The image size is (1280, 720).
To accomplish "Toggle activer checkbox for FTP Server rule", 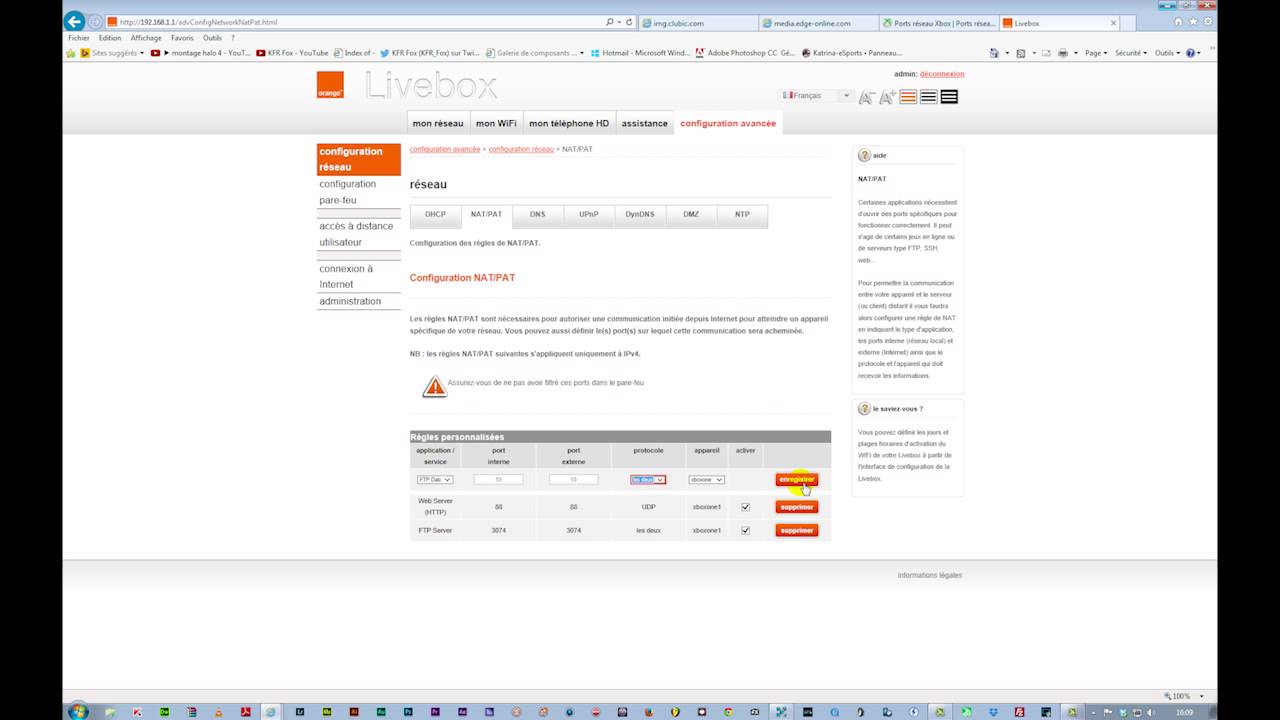I will (745, 530).
